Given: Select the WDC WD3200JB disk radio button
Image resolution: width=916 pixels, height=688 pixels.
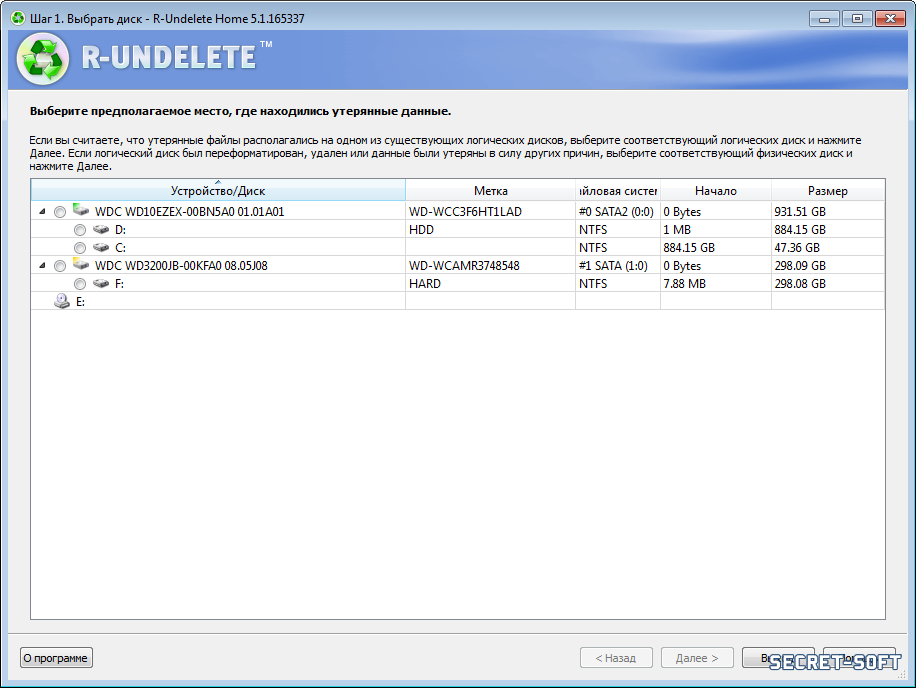Looking at the screenshot, I should pos(60,266).
